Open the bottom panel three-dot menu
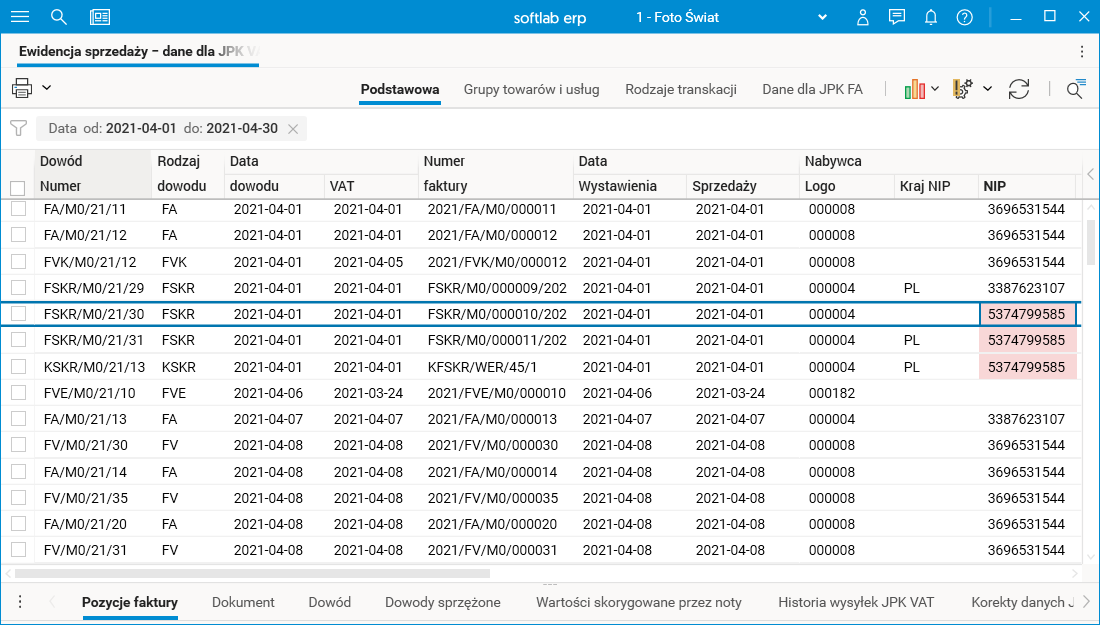 (20, 602)
